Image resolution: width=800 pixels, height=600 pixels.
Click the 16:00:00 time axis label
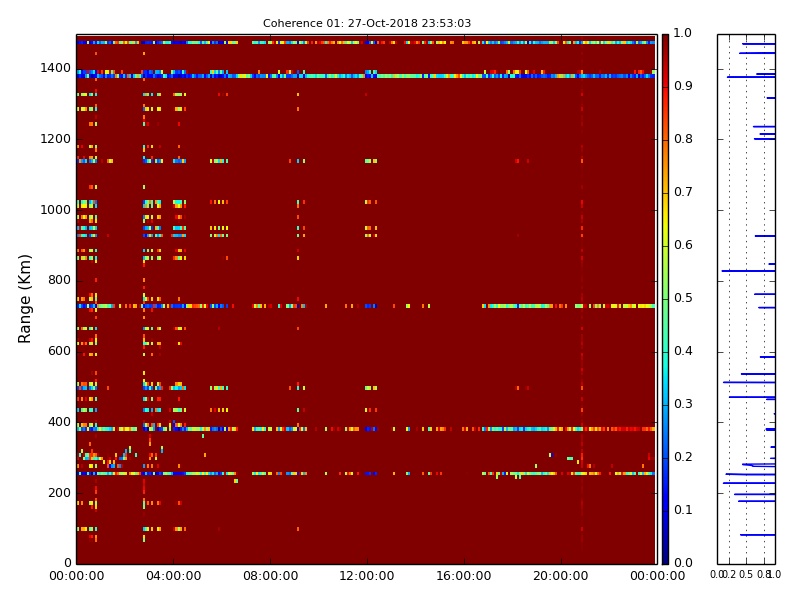point(464,576)
